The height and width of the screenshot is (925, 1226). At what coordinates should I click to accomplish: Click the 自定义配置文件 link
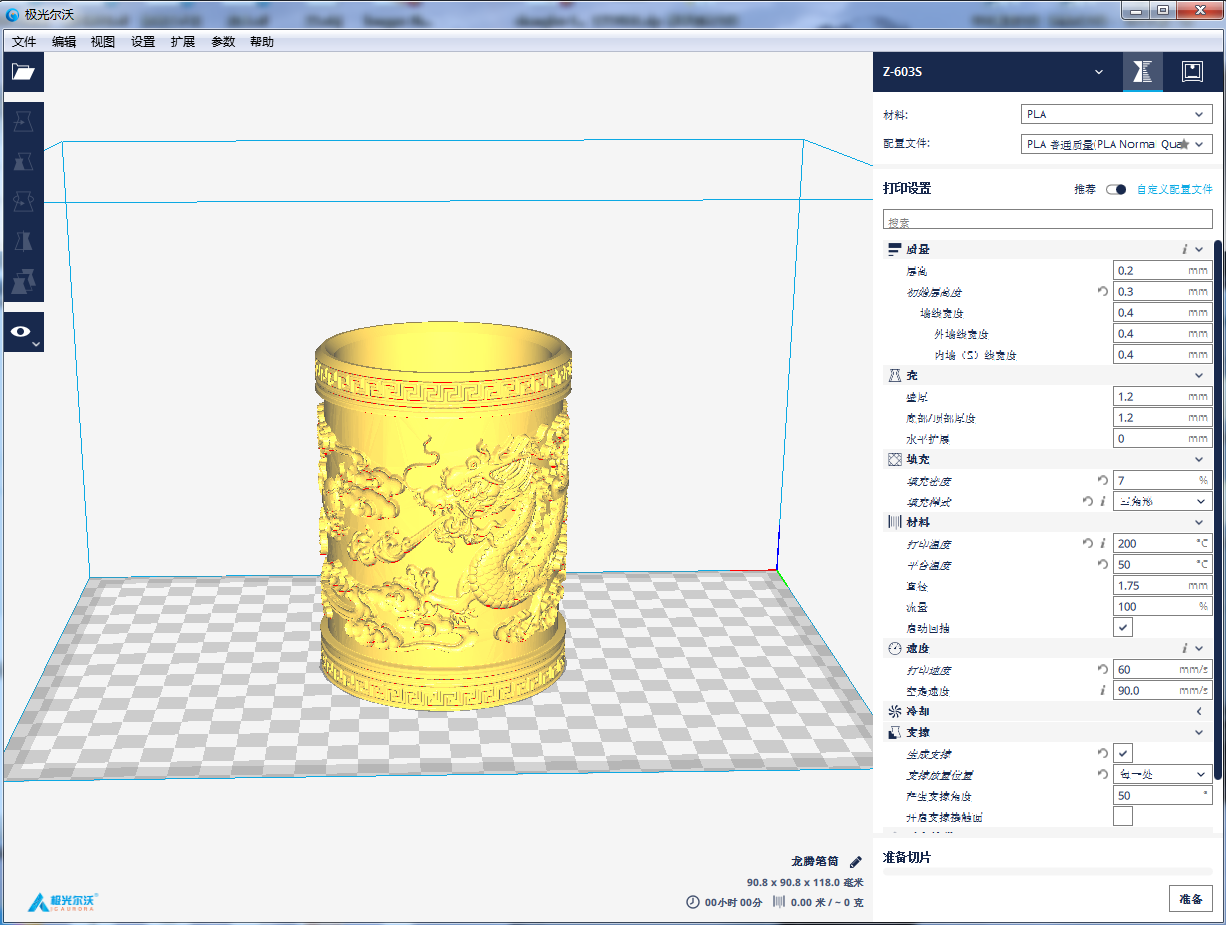pos(1174,189)
